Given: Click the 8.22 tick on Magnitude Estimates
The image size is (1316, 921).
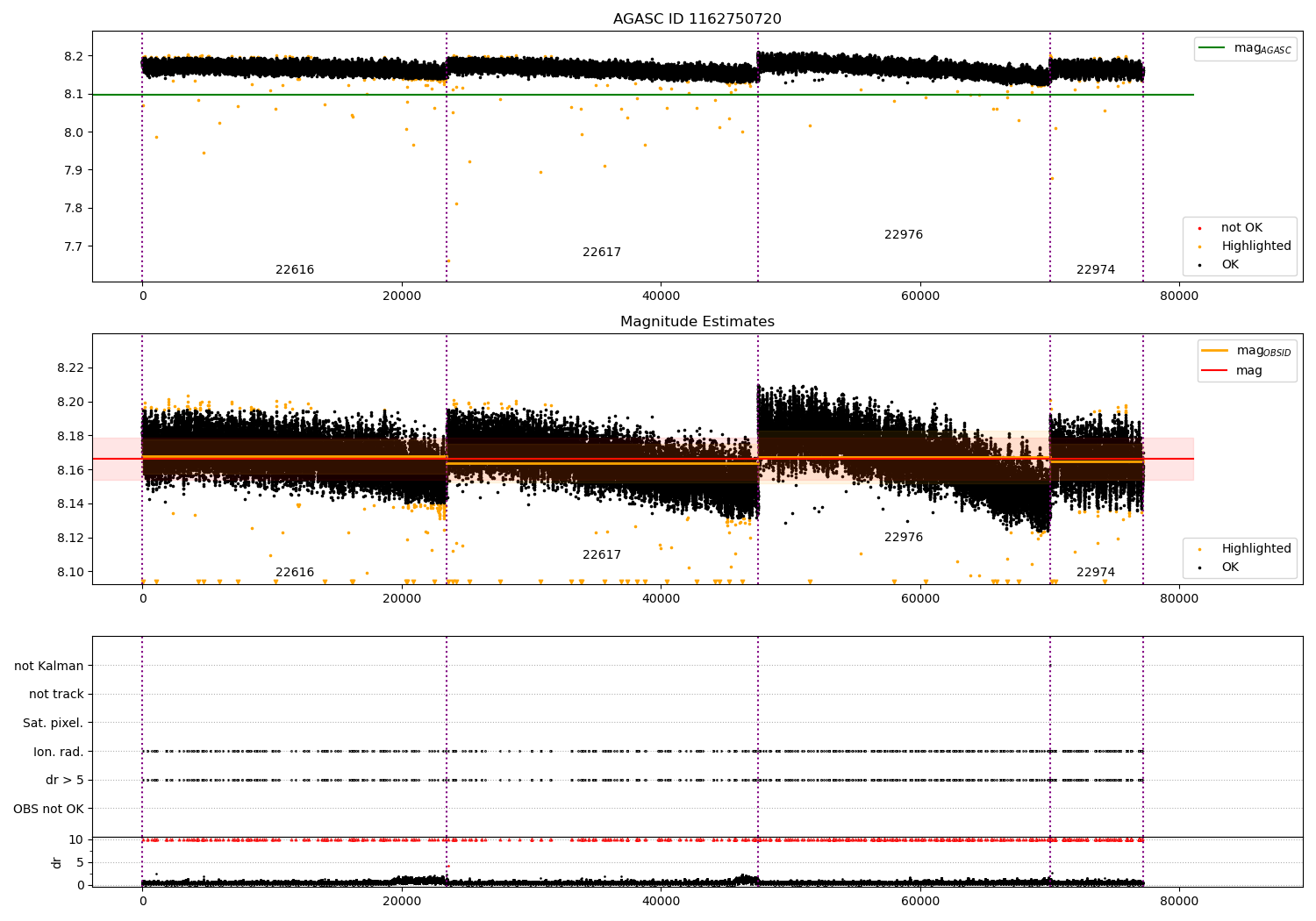Looking at the screenshot, I should pos(70,368).
